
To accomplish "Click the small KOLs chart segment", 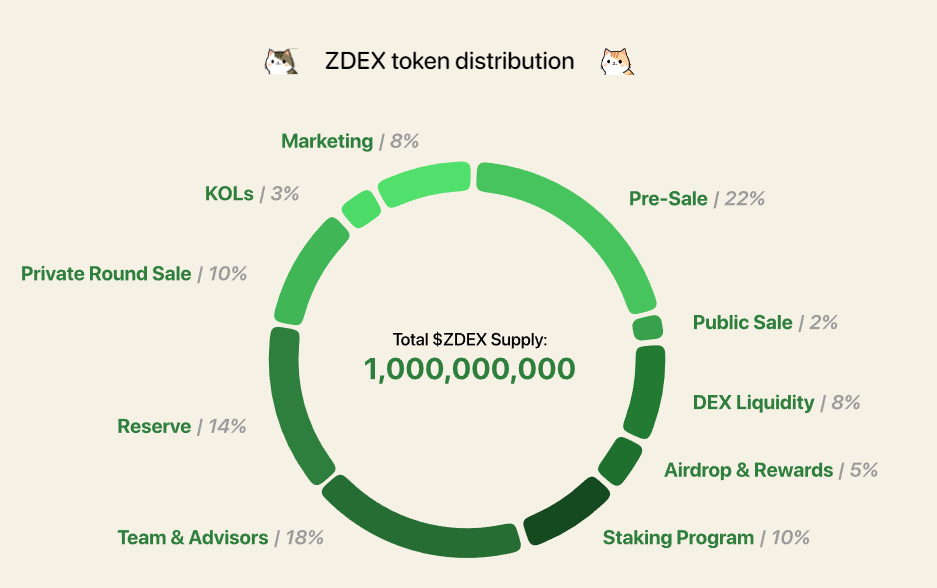I will [361, 209].
